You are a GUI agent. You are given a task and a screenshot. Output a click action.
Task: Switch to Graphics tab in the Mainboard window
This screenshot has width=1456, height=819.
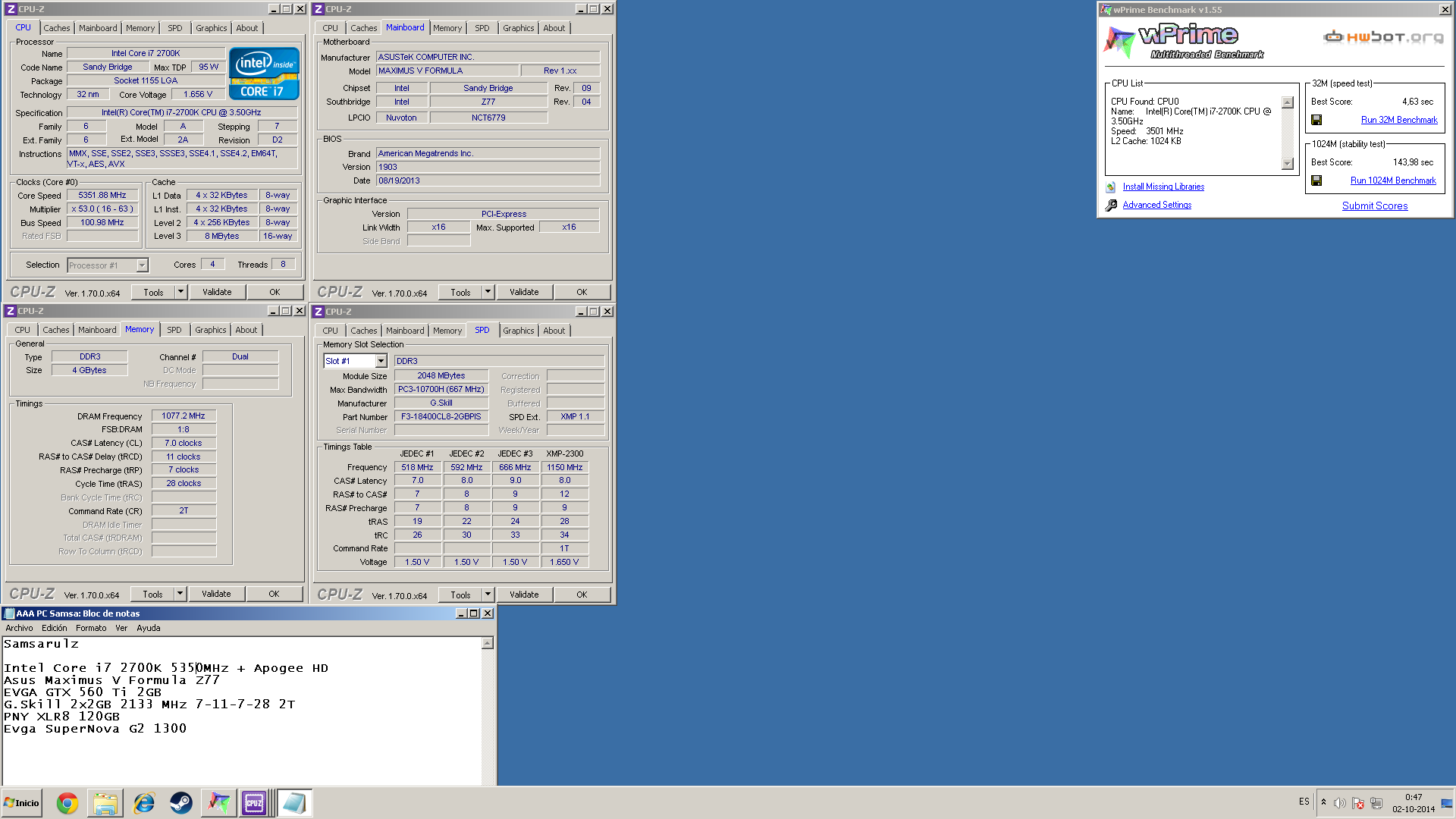(518, 28)
